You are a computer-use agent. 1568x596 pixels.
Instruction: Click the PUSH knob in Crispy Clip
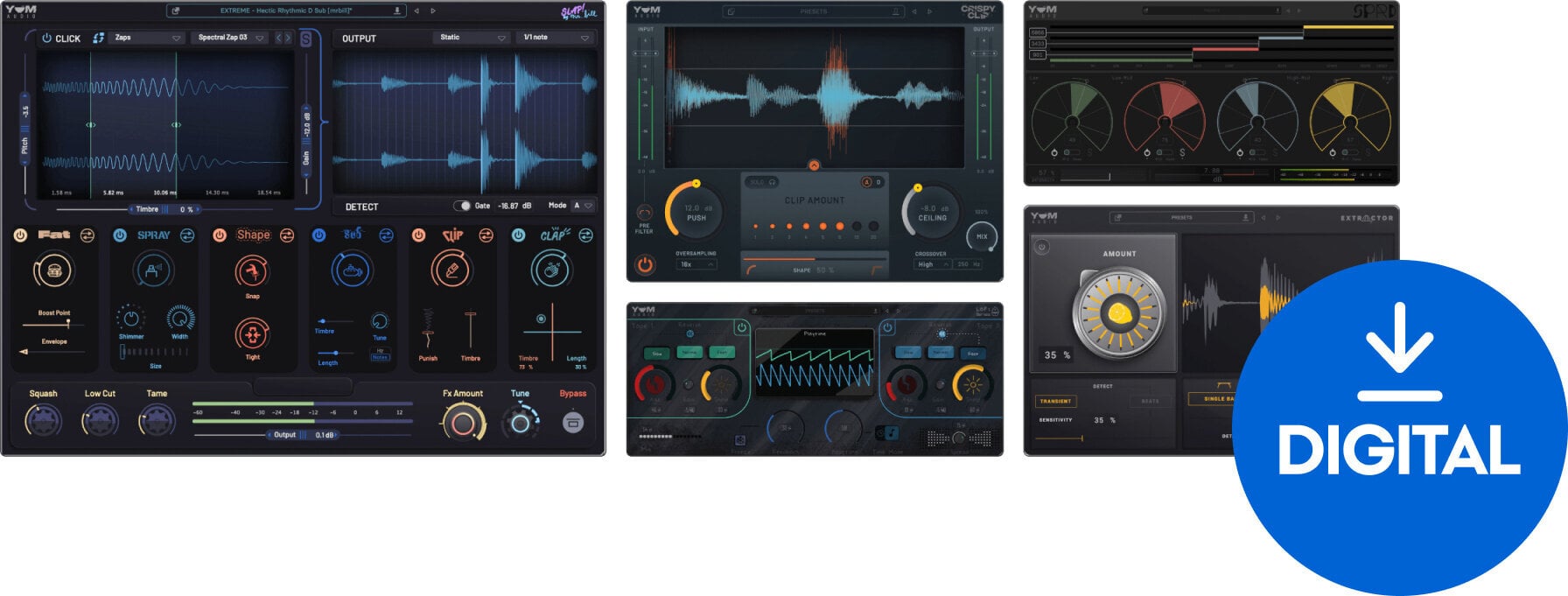pyautogui.click(x=696, y=213)
